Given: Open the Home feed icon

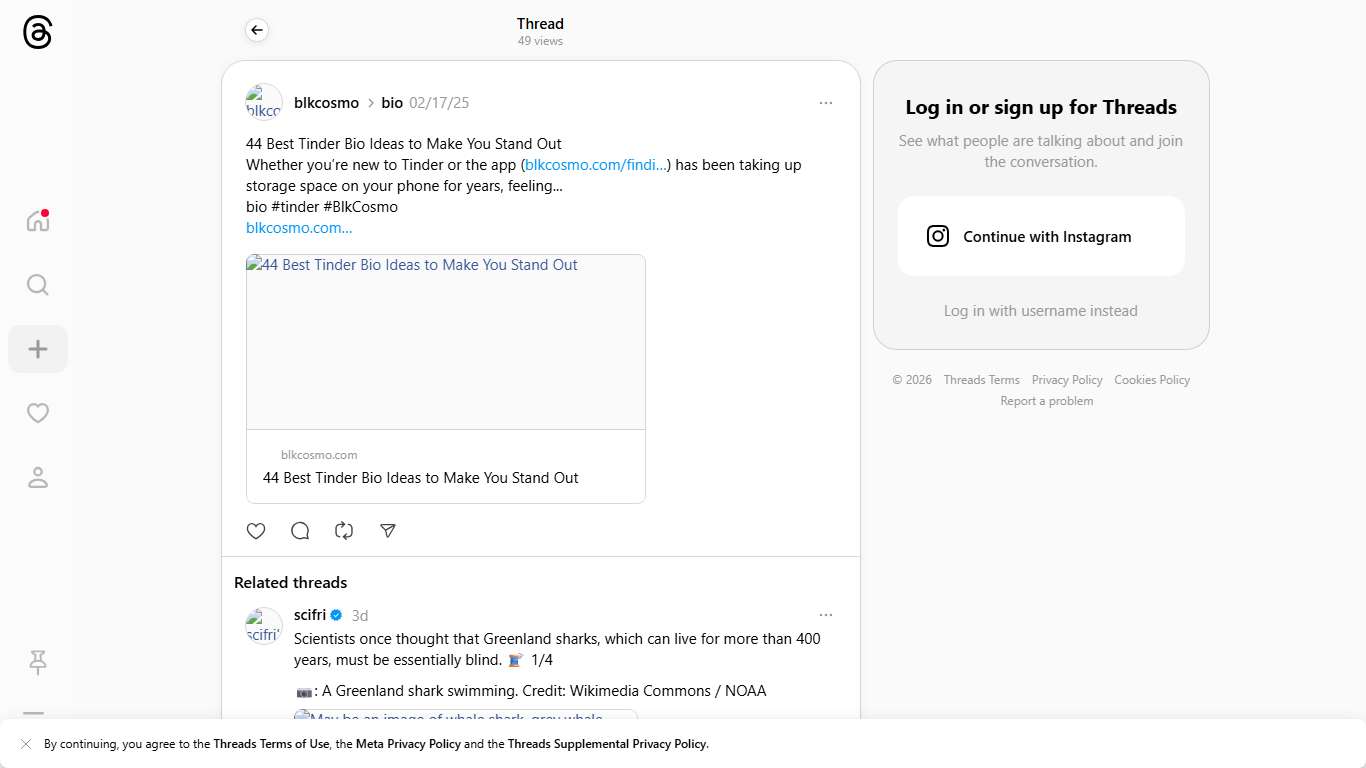Looking at the screenshot, I should 38,221.
